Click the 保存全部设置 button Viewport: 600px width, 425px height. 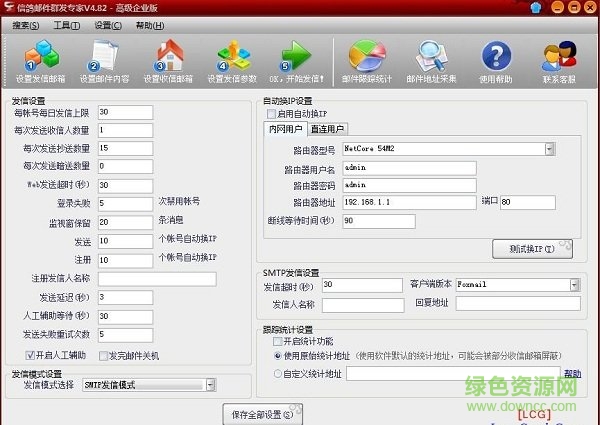point(260,414)
